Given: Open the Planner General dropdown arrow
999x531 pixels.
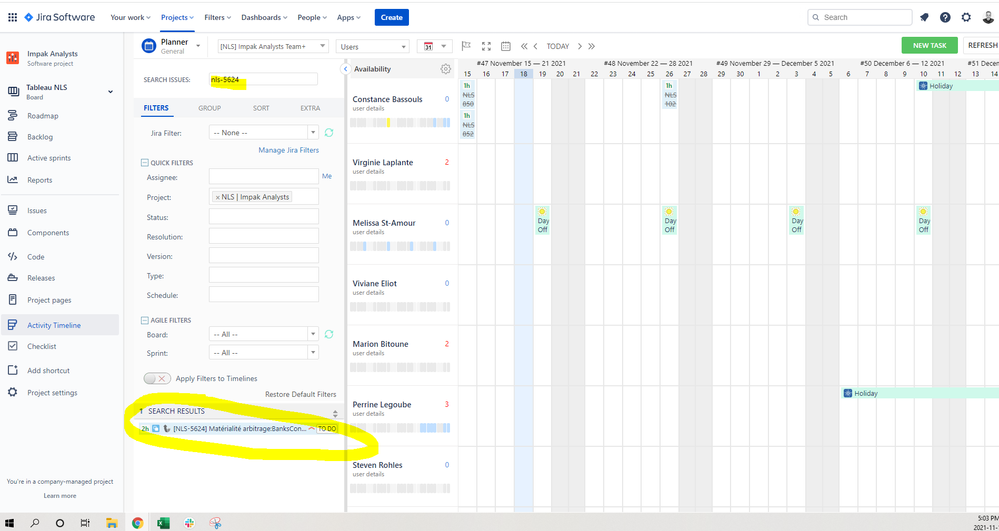Looking at the screenshot, I should (198, 46).
